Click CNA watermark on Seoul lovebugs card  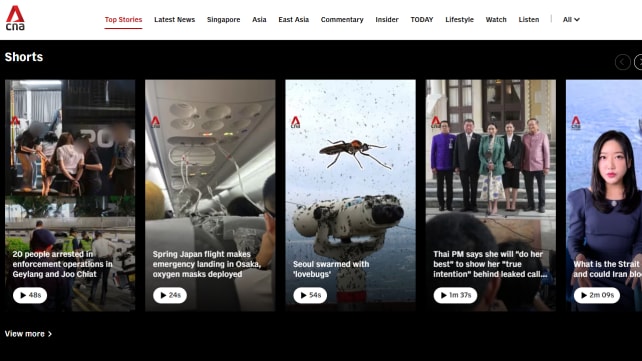[295, 122]
